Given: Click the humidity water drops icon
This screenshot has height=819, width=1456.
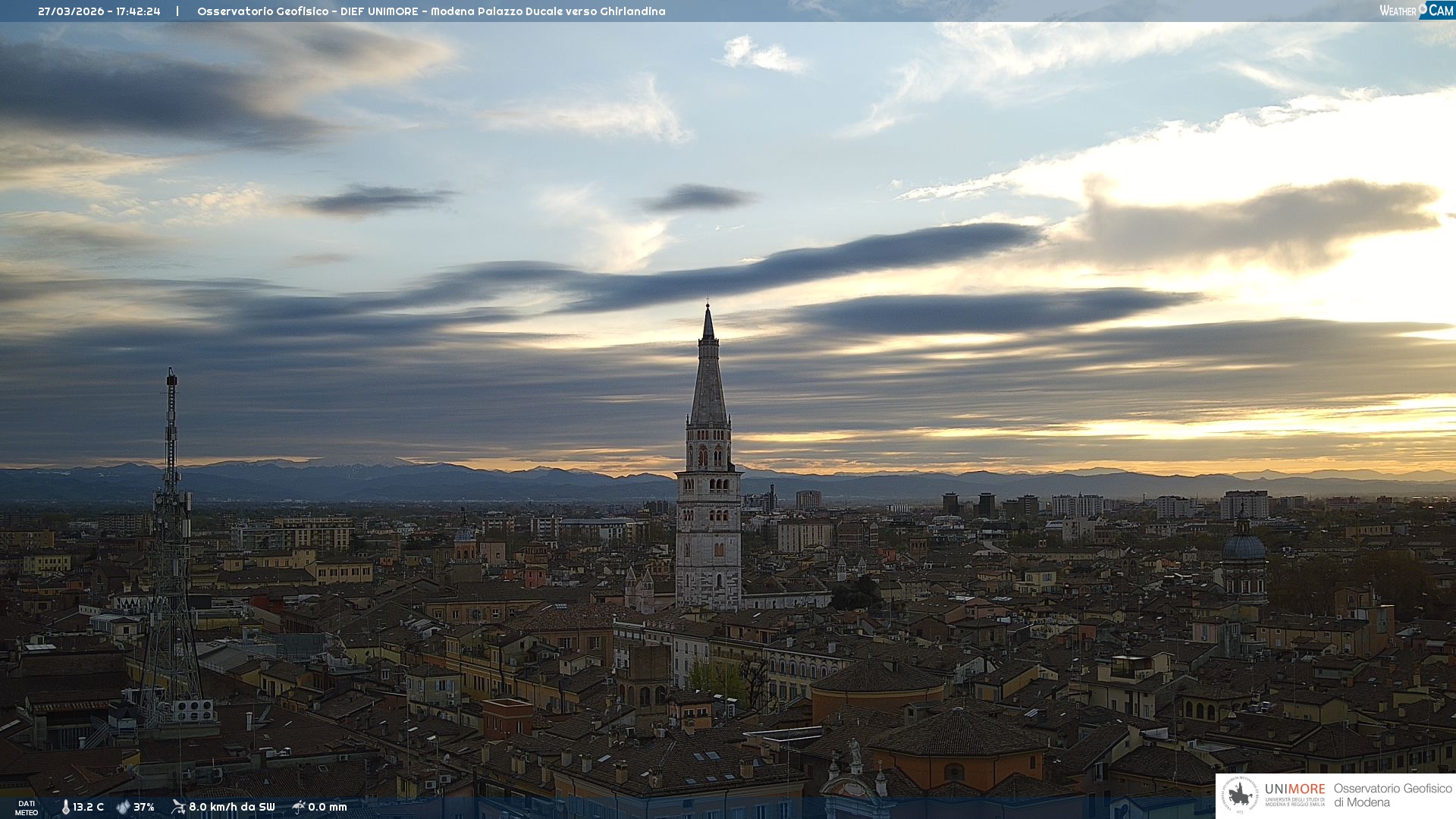Looking at the screenshot, I should pos(123,807).
